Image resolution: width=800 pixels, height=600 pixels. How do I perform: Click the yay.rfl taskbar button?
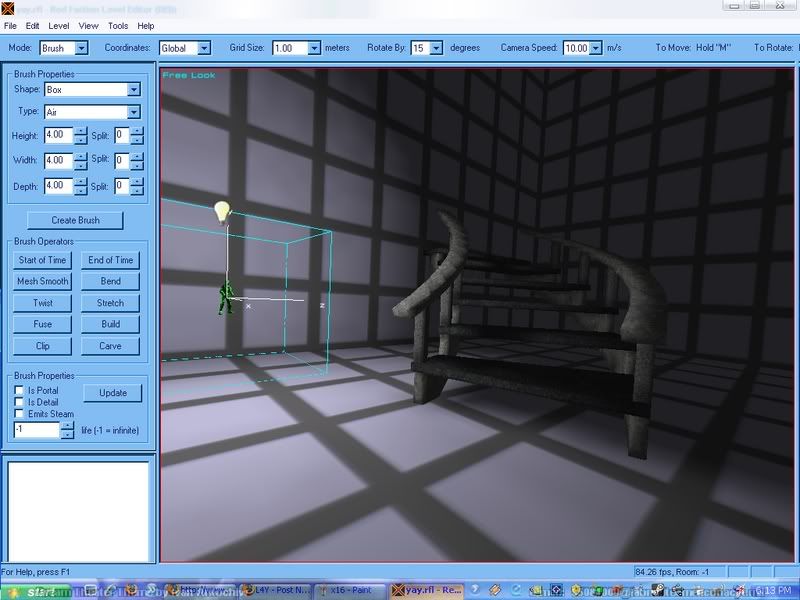(427, 590)
